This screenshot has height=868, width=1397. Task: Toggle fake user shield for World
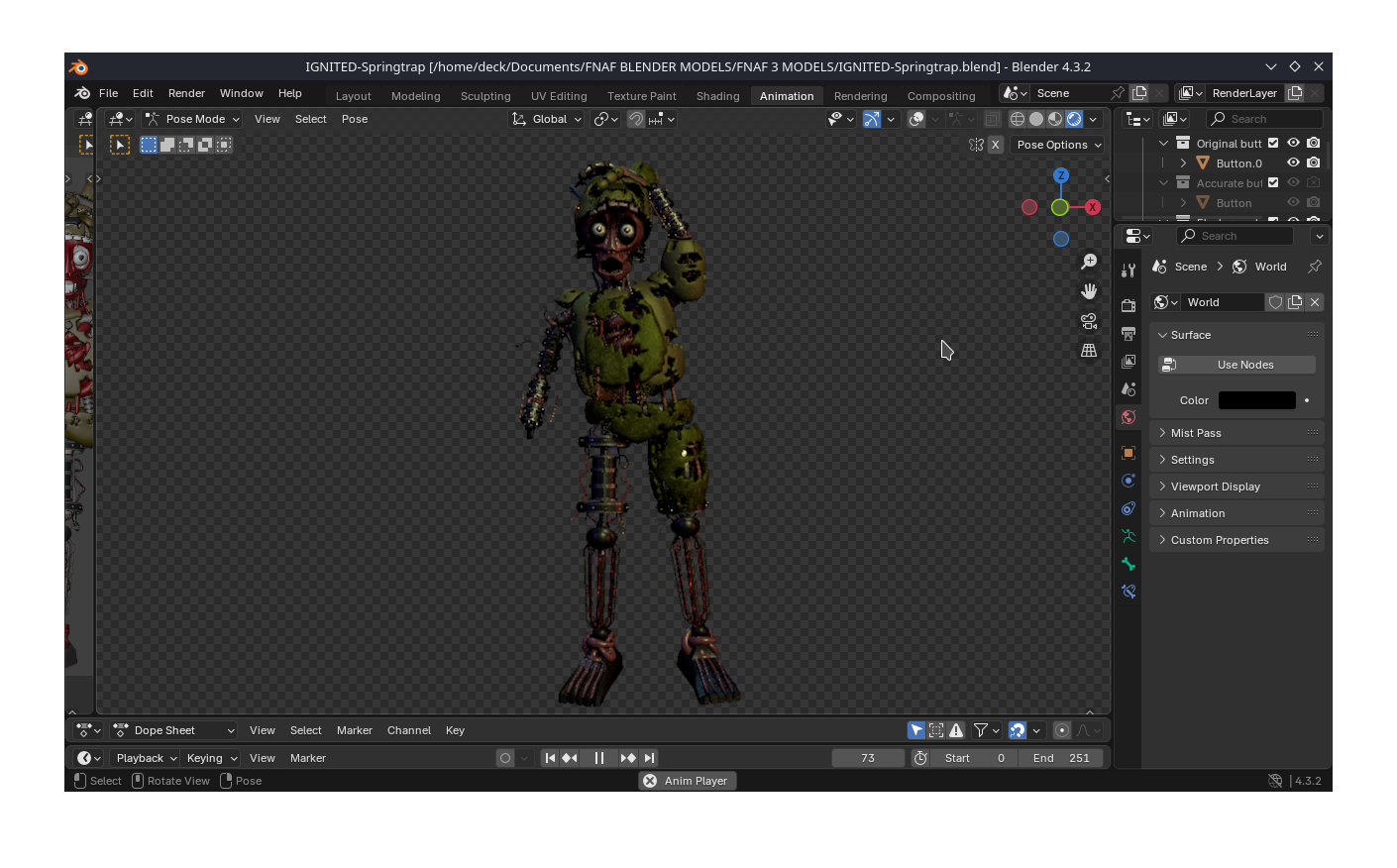click(1276, 302)
